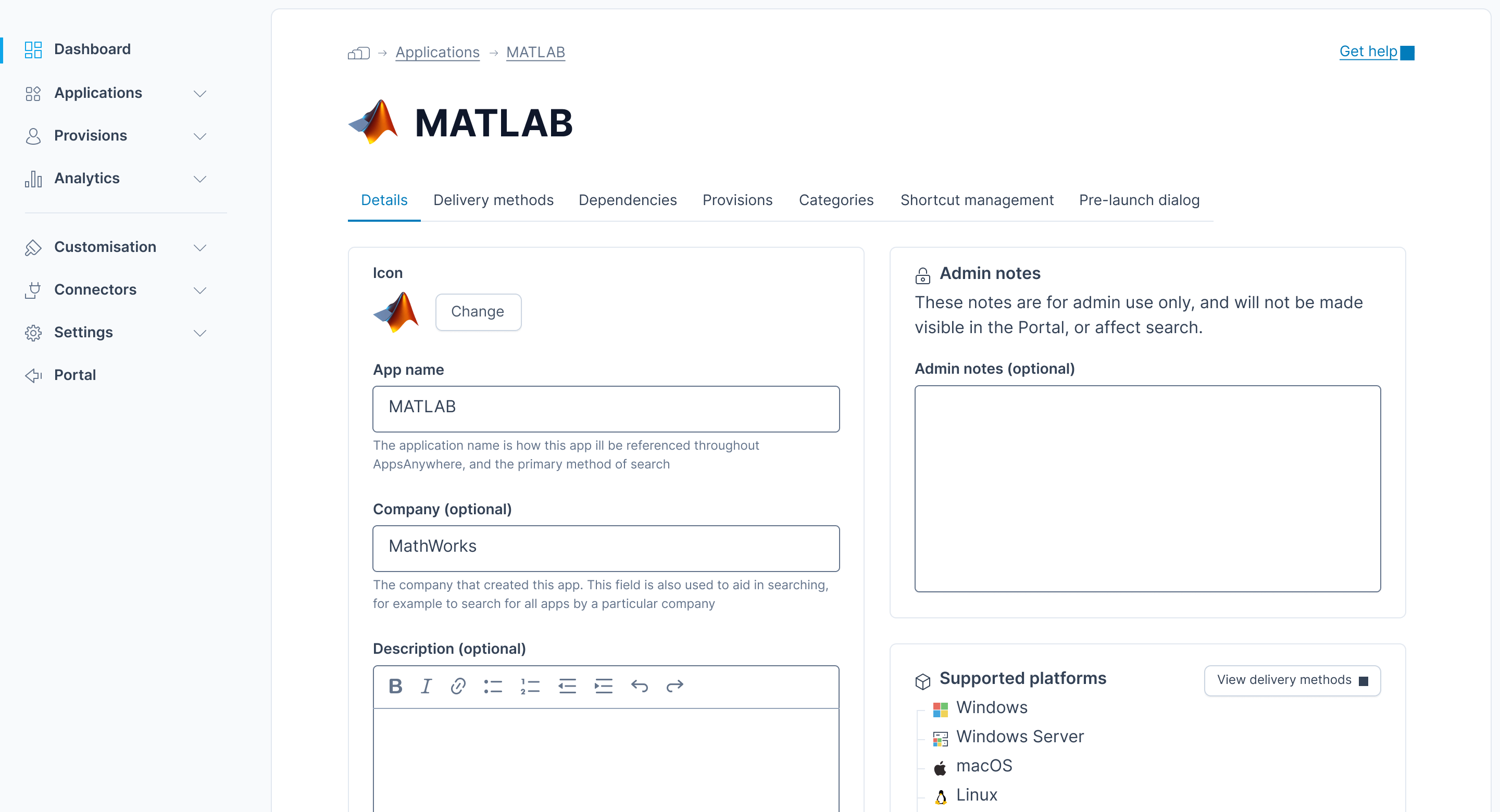The image size is (1500, 812).
Task: Undo the last edit in description
Action: coord(640,686)
